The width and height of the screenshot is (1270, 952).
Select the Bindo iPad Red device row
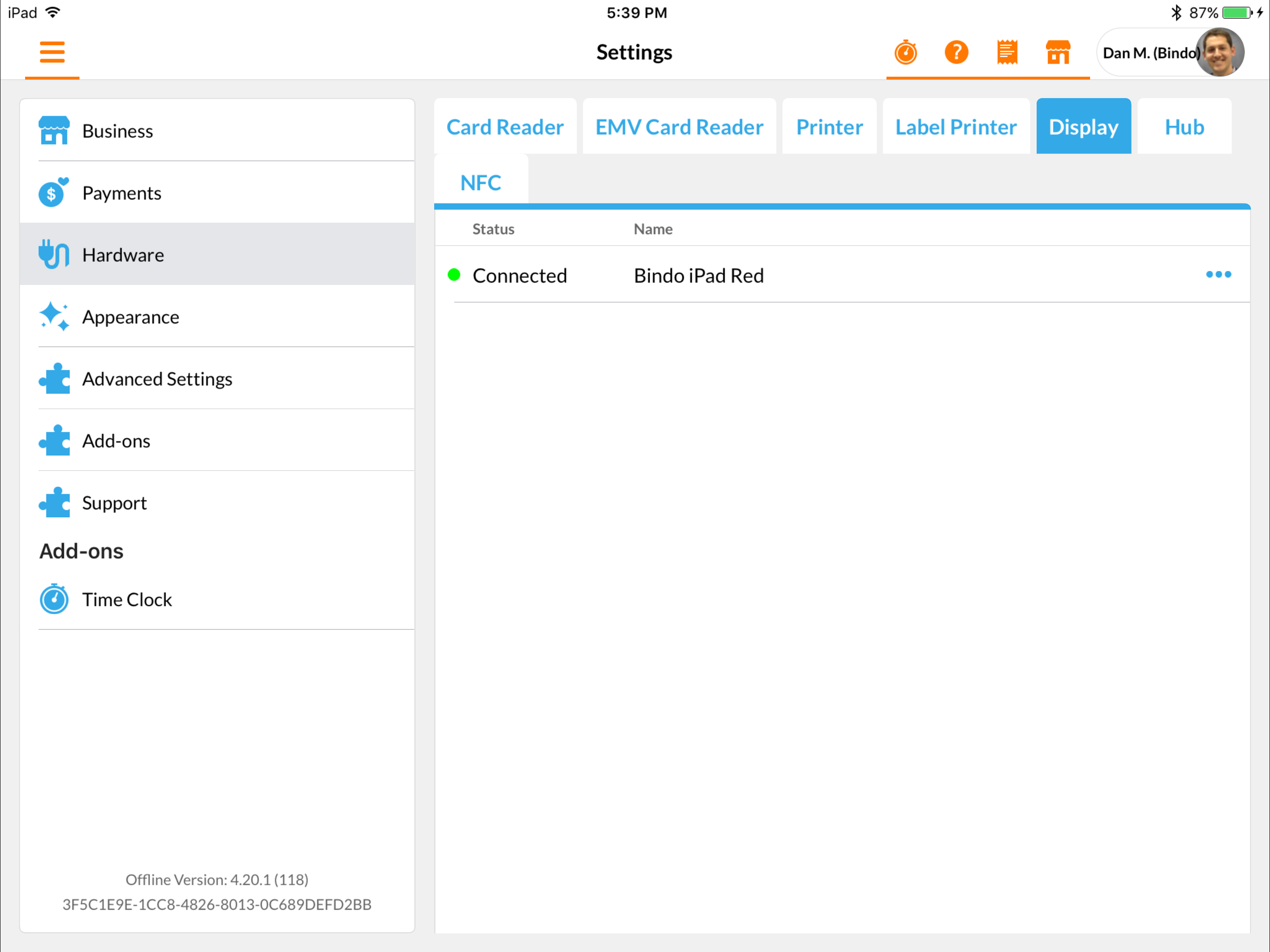coord(698,275)
